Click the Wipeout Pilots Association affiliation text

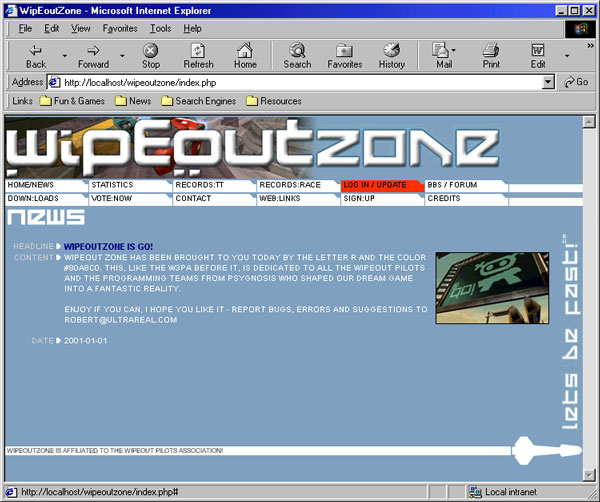click(x=115, y=451)
